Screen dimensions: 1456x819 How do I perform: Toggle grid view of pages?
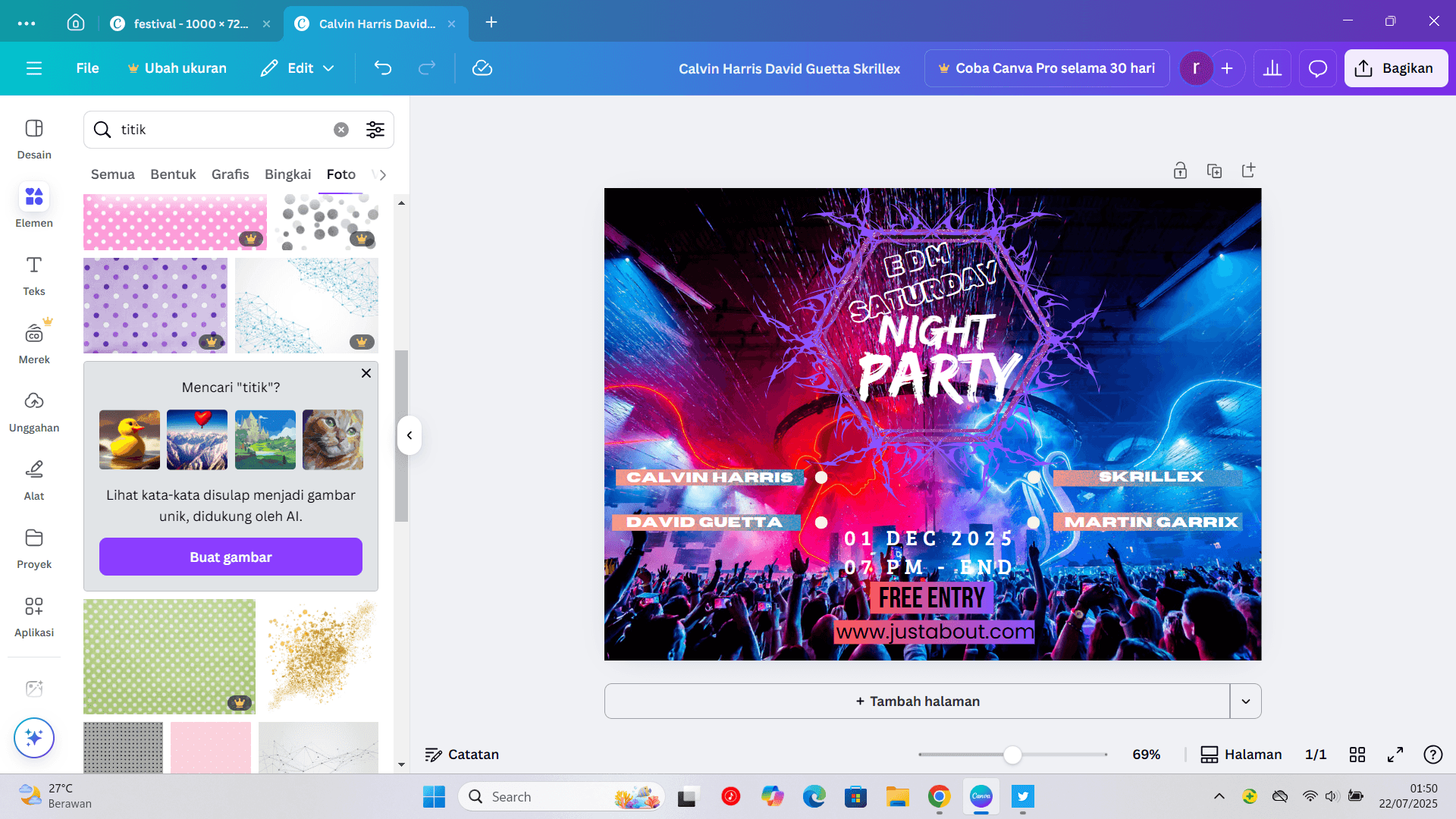tap(1357, 755)
